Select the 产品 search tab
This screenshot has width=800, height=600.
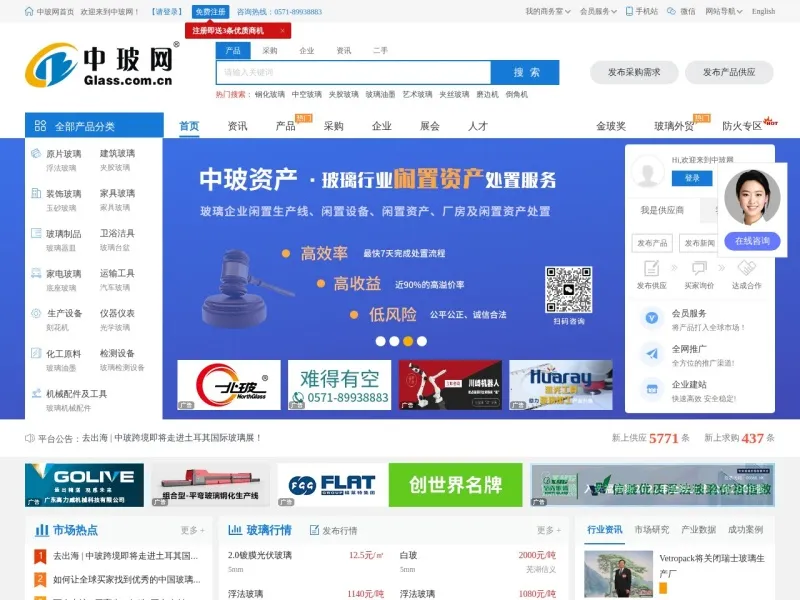coord(233,51)
